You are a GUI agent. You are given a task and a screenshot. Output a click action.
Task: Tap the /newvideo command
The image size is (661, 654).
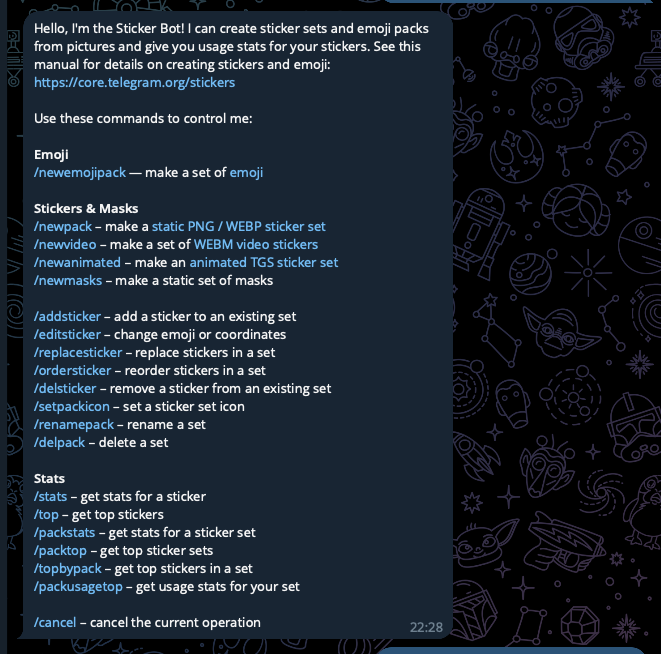[65, 245]
